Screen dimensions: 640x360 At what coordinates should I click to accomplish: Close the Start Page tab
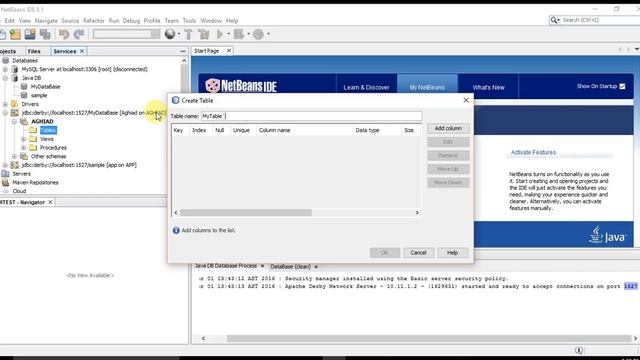(229, 51)
